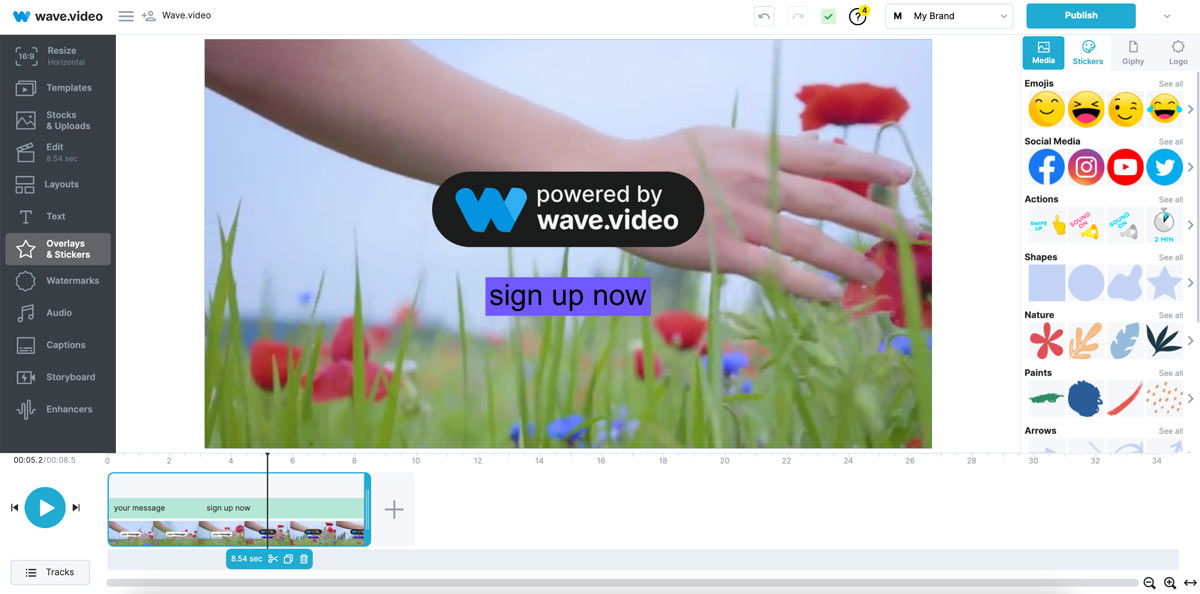Open the My Brand dropdown
This screenshot has height=594, width=1200.
click(949, 16)
